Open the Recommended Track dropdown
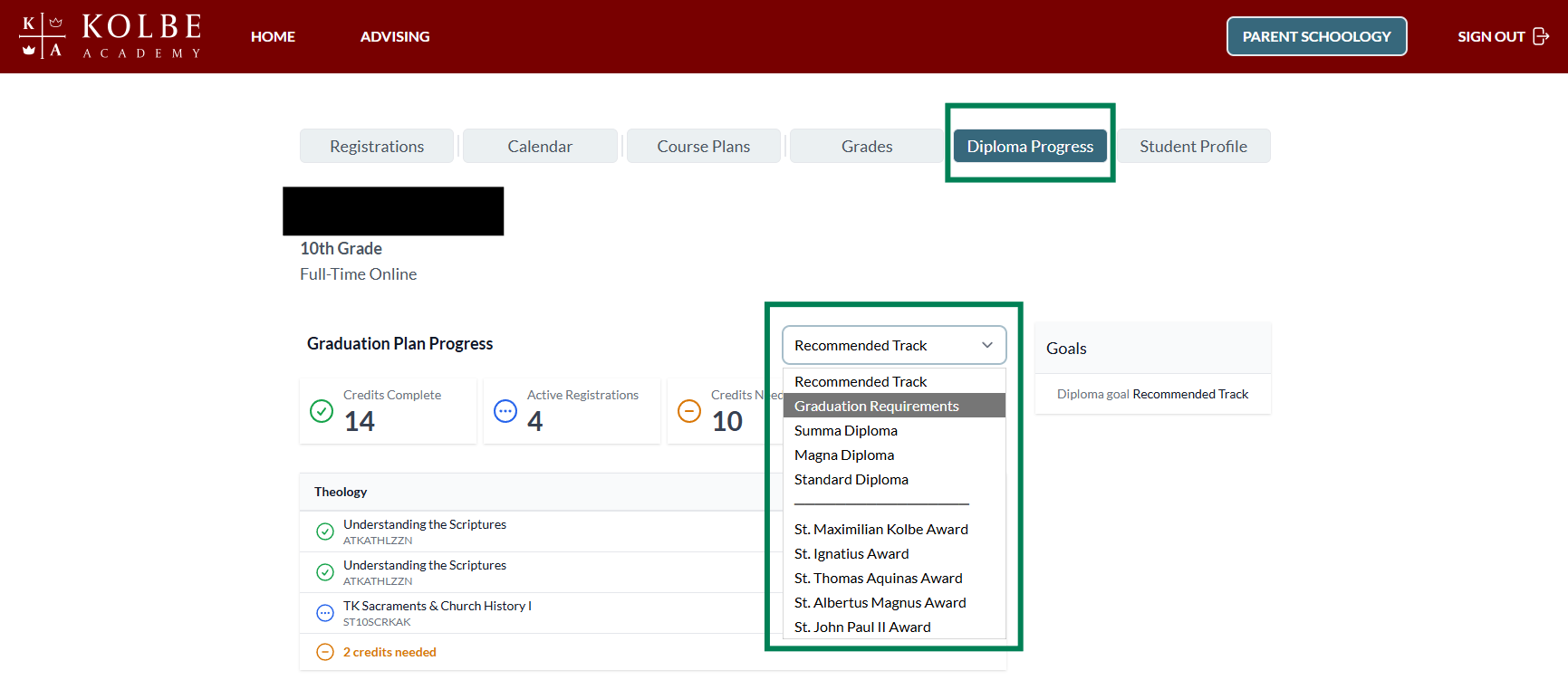The width and height of the screenshot is (1568, 680). pos(894,345)
